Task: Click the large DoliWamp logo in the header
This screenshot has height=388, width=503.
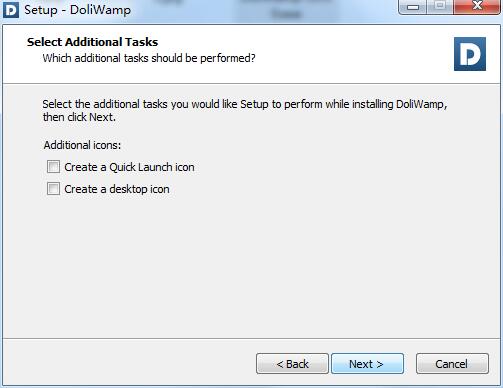Action: point(470,54)
